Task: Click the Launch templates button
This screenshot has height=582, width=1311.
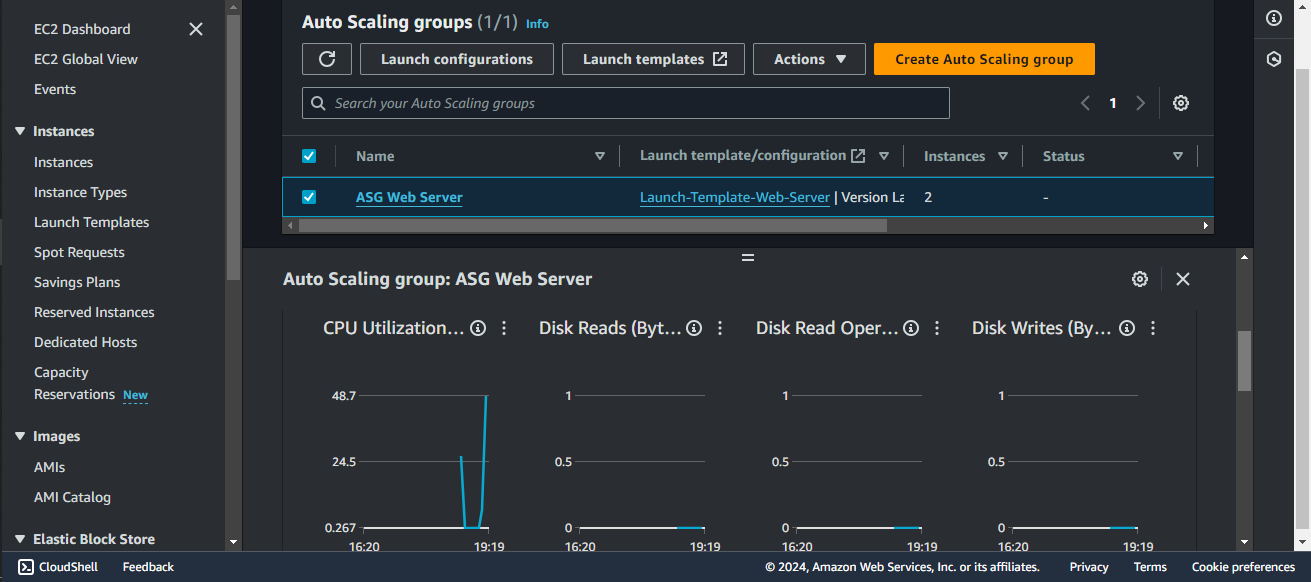Action: click(x=654, y=59)
